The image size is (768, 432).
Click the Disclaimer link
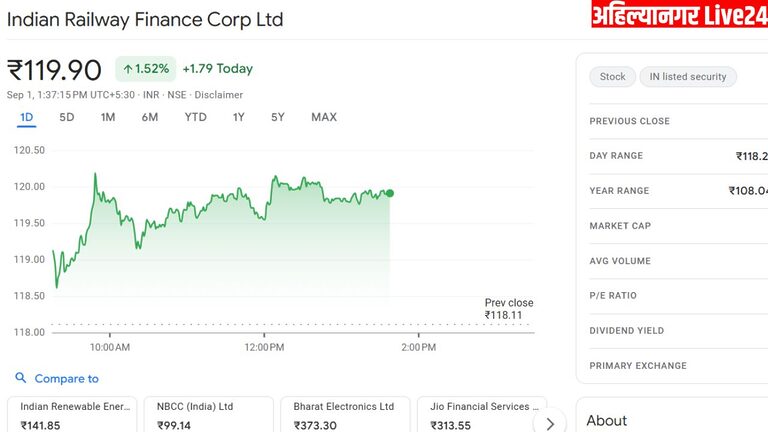(218, 95)
